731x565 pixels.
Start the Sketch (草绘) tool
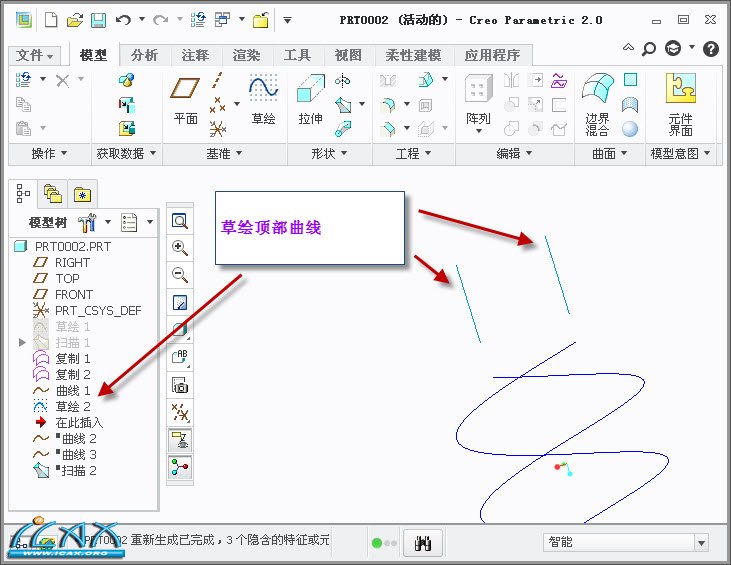pyautogui.click(x=263, y=99)
